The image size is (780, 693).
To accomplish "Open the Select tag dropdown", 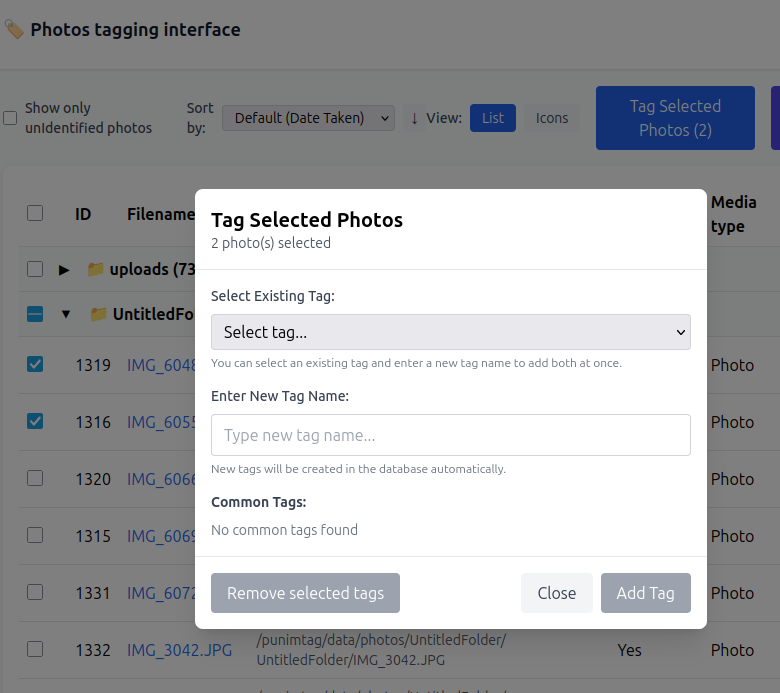I will pos(450,332).
